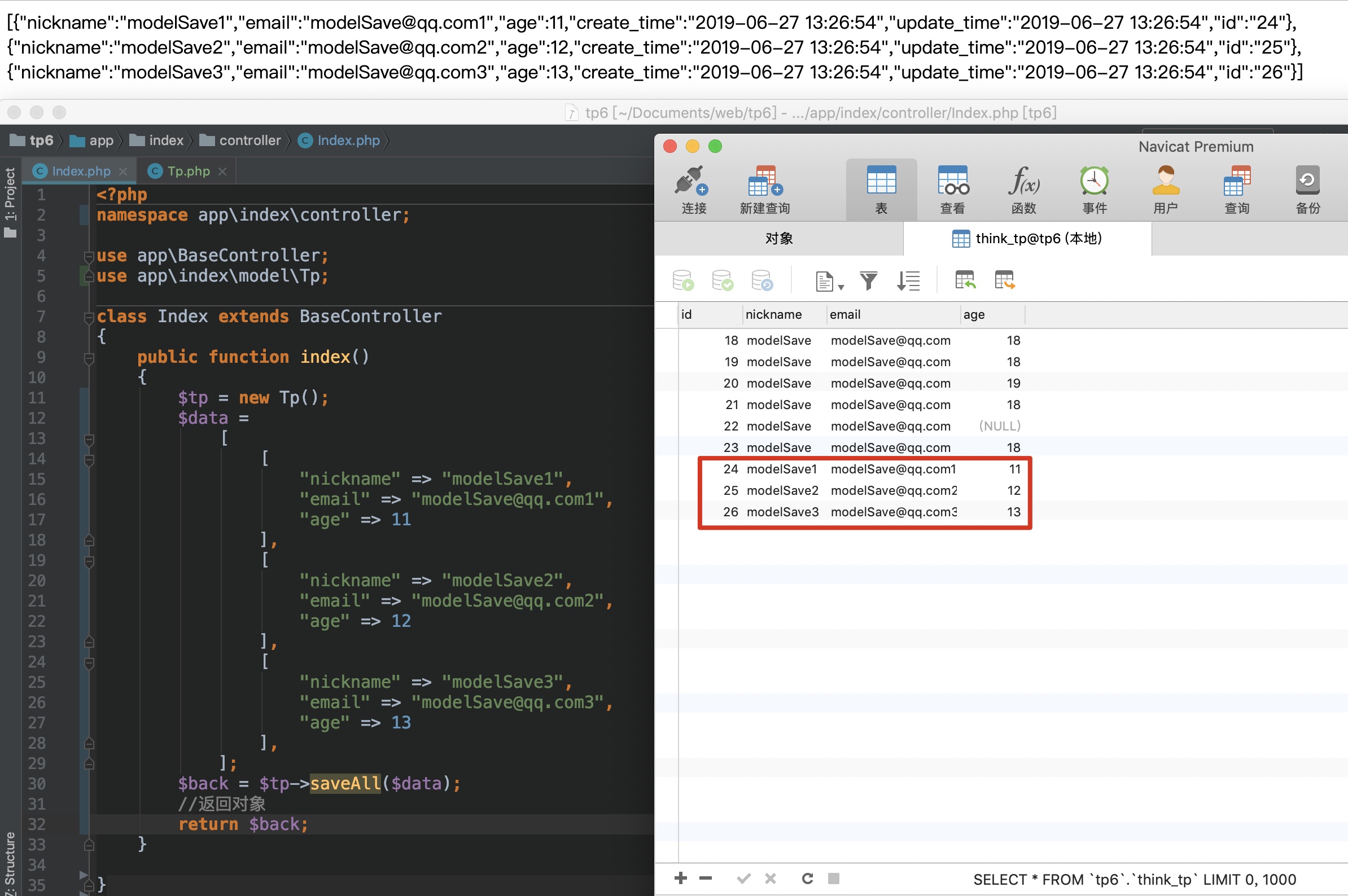Collapse the third array item fold on line 24
Viewport: 1348px width, 896px height.
(x=89, y=663)
